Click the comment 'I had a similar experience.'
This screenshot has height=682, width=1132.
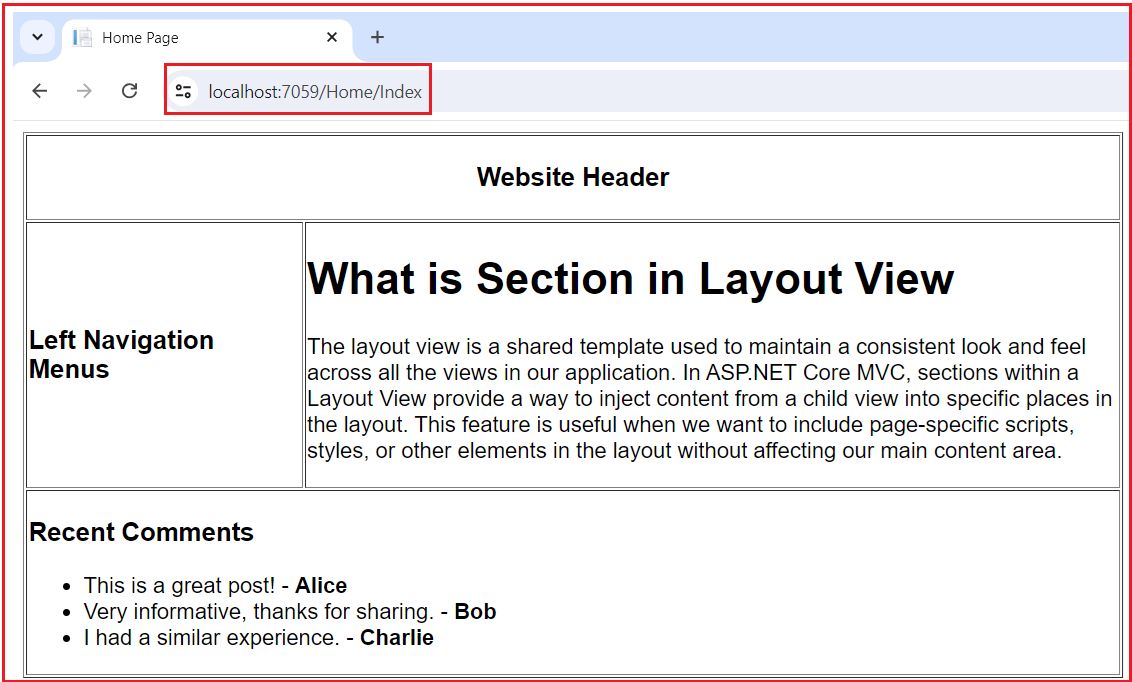(212, 638)
